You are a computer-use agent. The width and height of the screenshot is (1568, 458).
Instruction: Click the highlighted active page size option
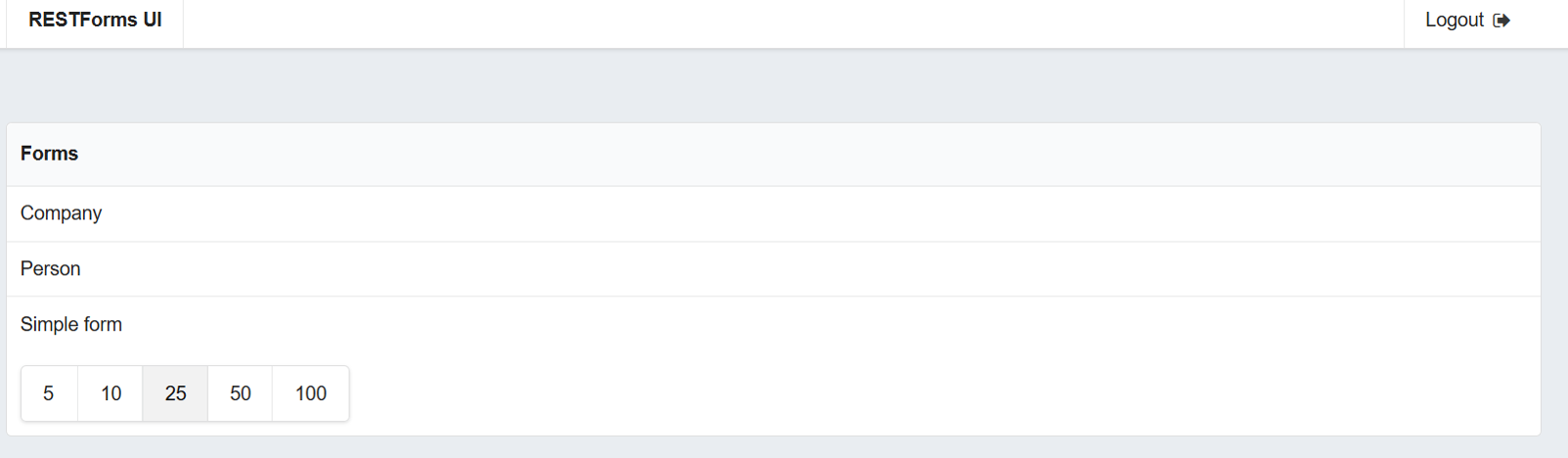point(175,393)
